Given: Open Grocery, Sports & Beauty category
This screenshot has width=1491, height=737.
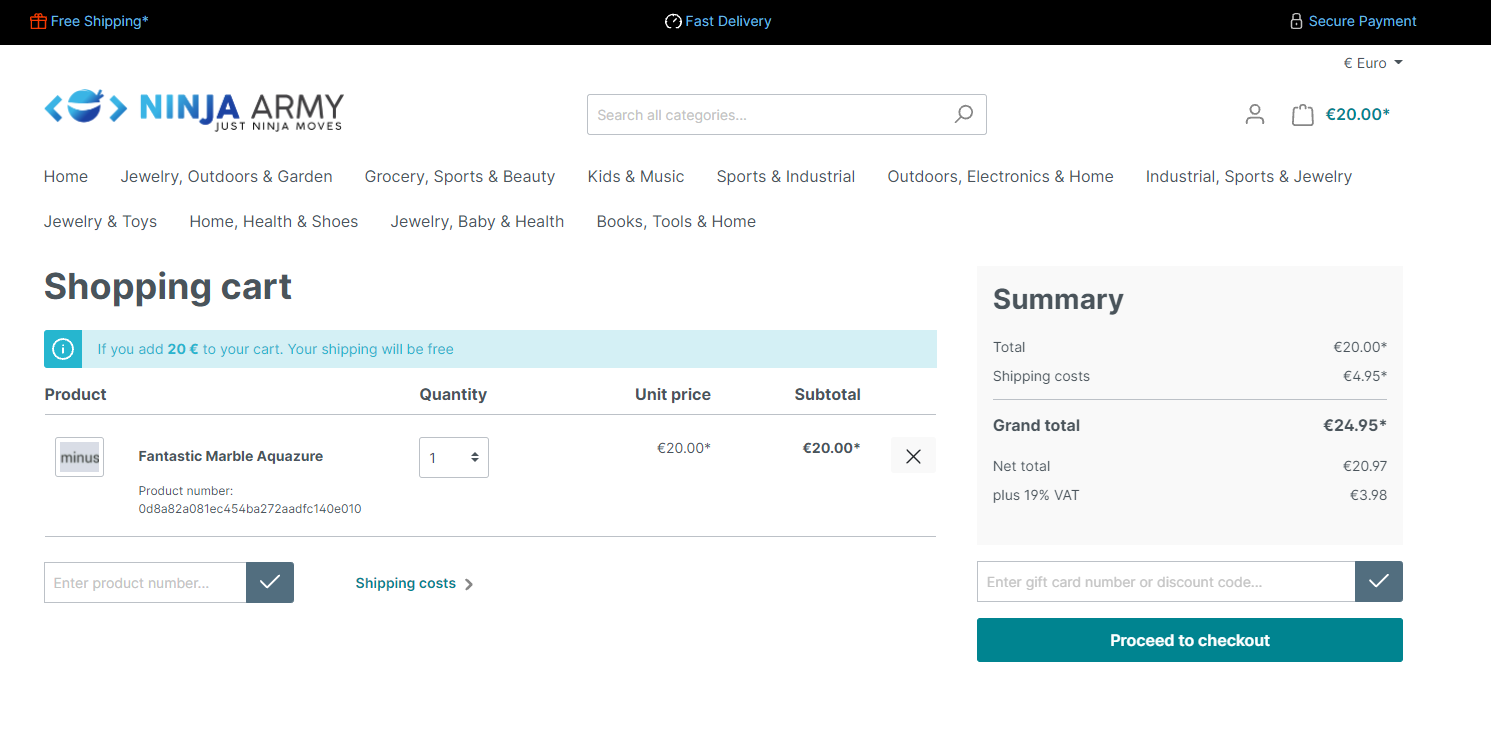Looking at the screenshot, I should coord(460,176).
